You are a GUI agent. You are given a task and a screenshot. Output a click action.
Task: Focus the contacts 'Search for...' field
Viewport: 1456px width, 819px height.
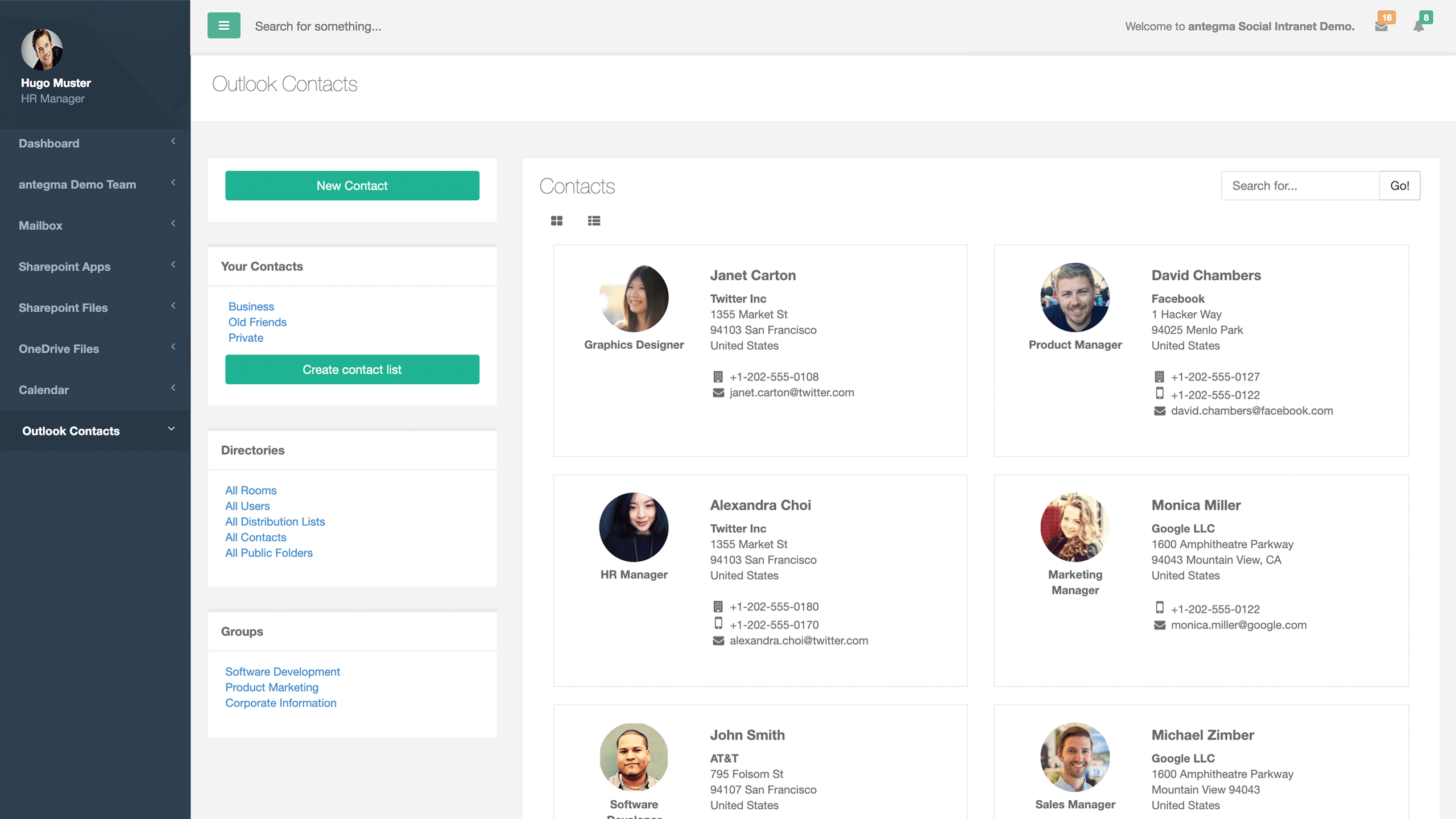(x=1300, y=185)
